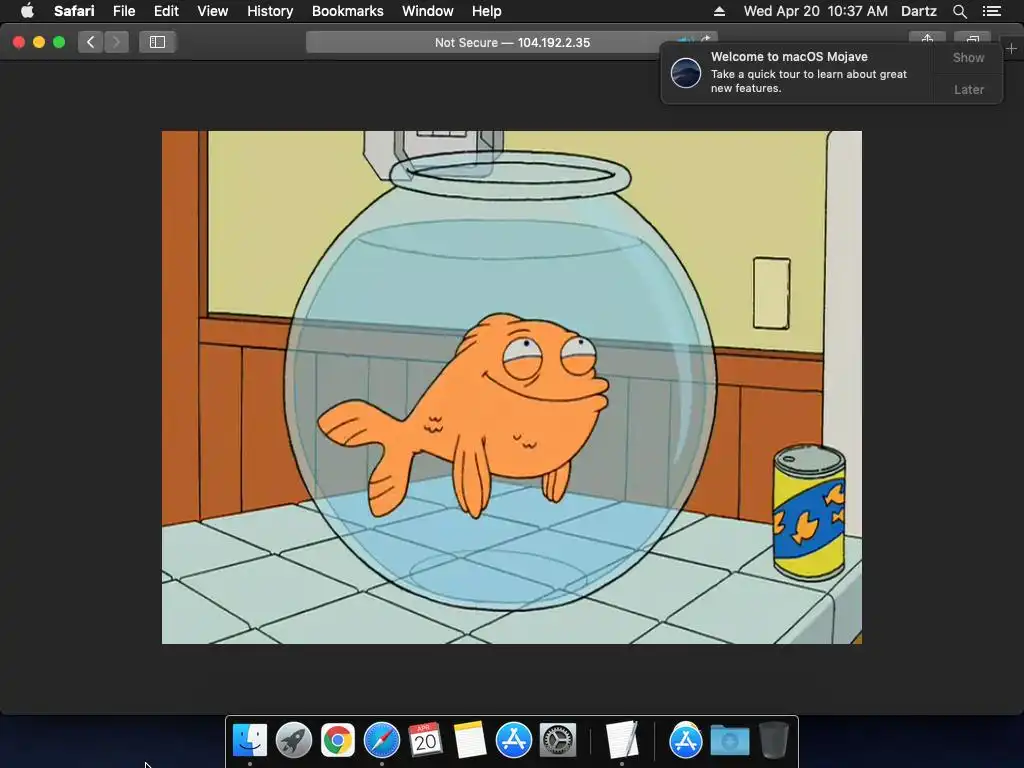1024x768 pixels.
Task: Open Spotlight search magnifier icon
Action: pyautogui.click(x=959, y=11)
